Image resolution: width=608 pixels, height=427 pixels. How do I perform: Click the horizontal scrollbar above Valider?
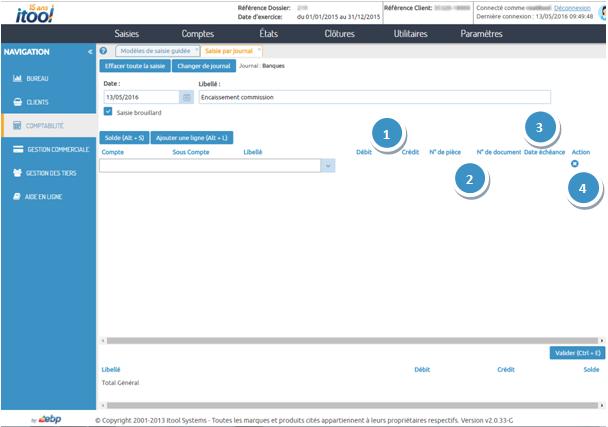point(350,340)
